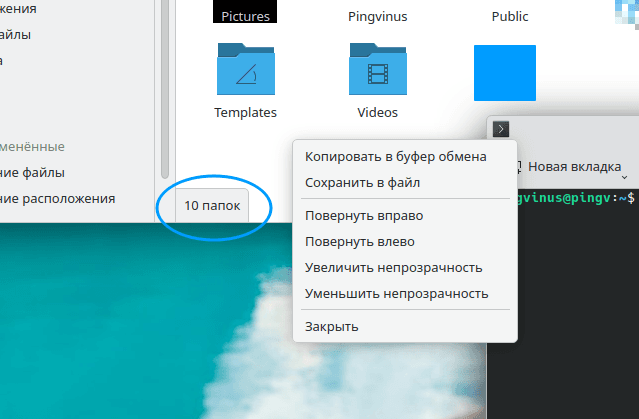Click the Public folder label
Image resolution: width=639 pixels, height=419 pixels.
pos(510,17)
